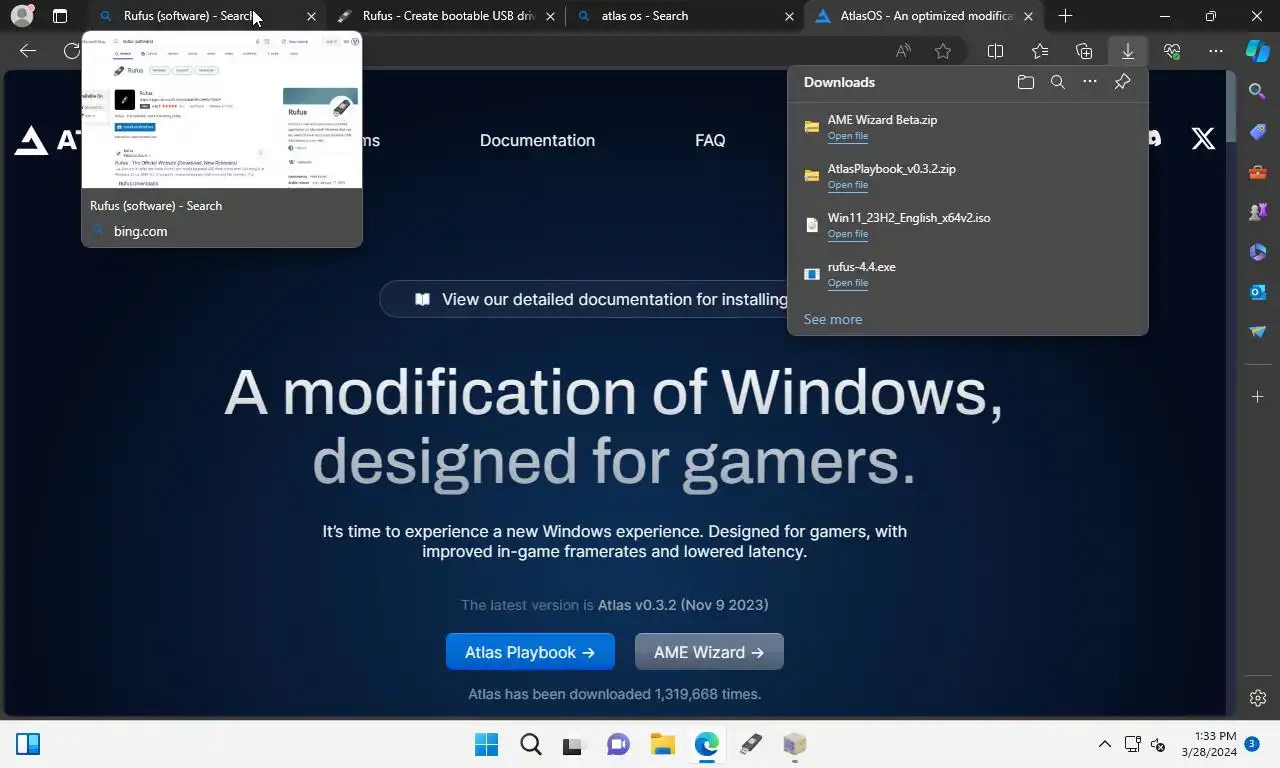Open sidebar Tools briefcase icon
This screenshot has width=1280, height=768.
1258,172
